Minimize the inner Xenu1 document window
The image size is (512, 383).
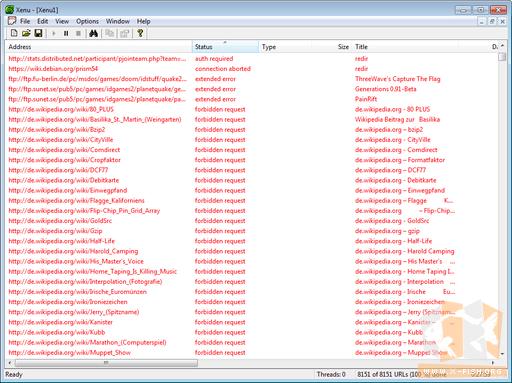pyautogui.click(x=481, y=22)
